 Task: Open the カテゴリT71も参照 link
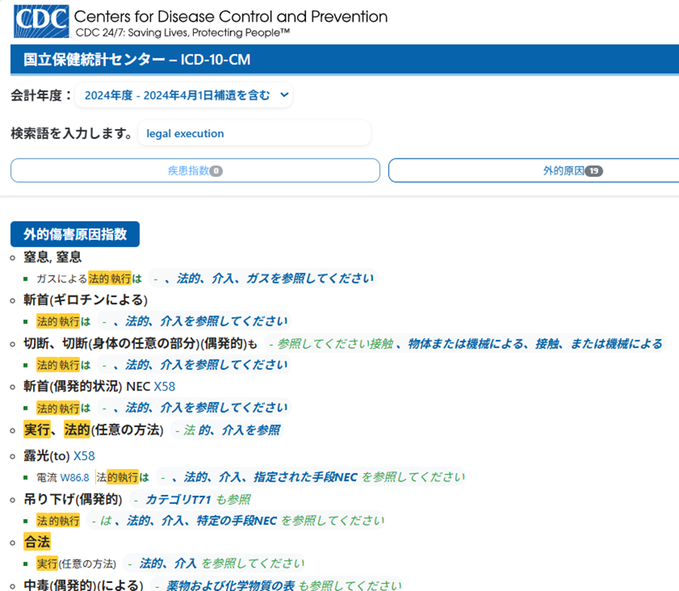pos(198,499)
